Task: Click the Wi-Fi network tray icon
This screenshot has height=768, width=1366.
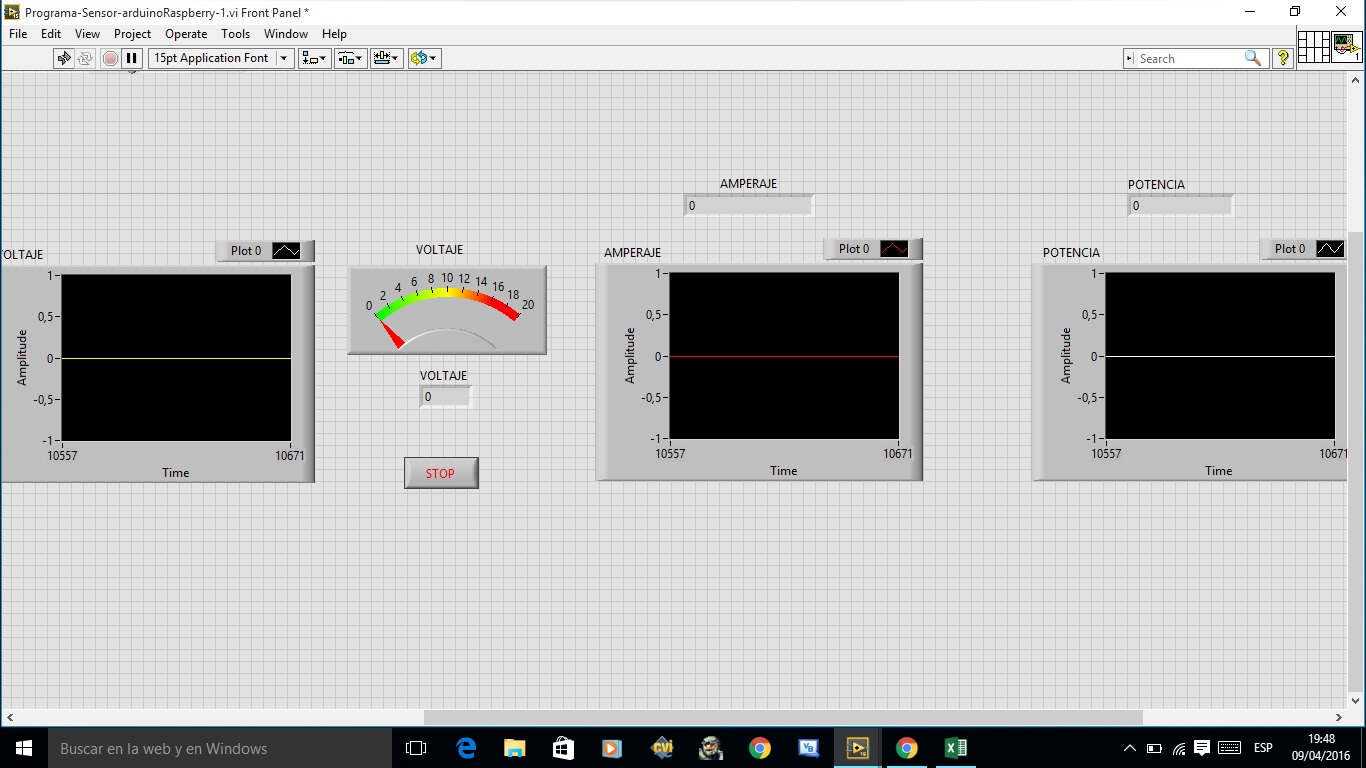Action: click(x=1179, y=748)
